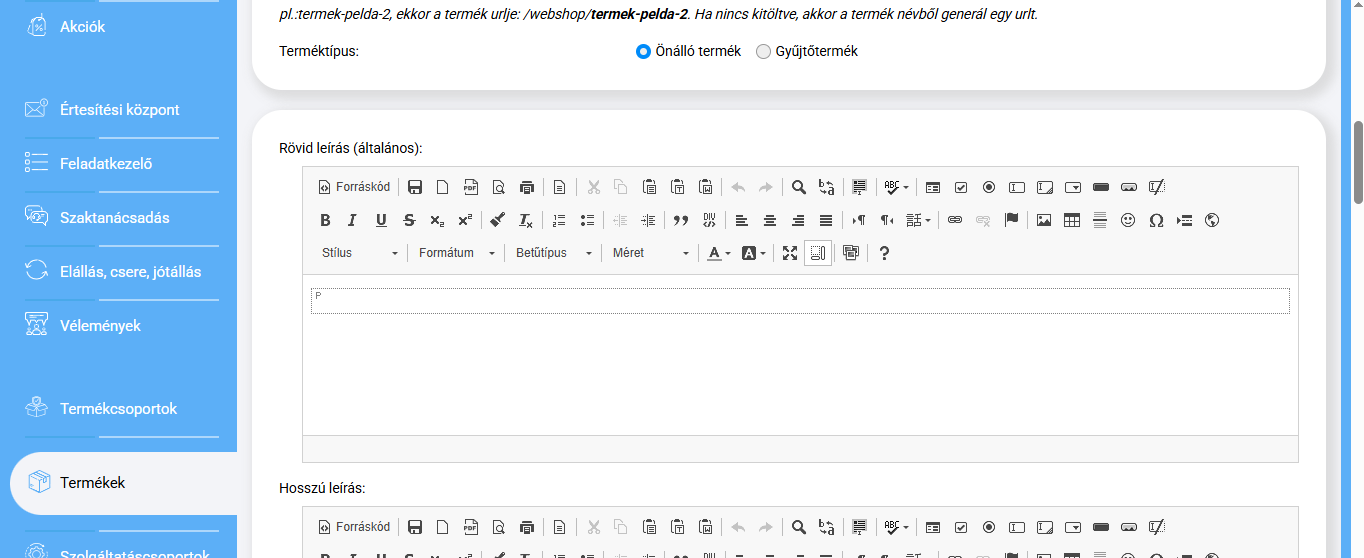1364x558 pixels.
Task: Open text color picker in Rövid leírás toolbar
Action: click(x=719, y=253)
